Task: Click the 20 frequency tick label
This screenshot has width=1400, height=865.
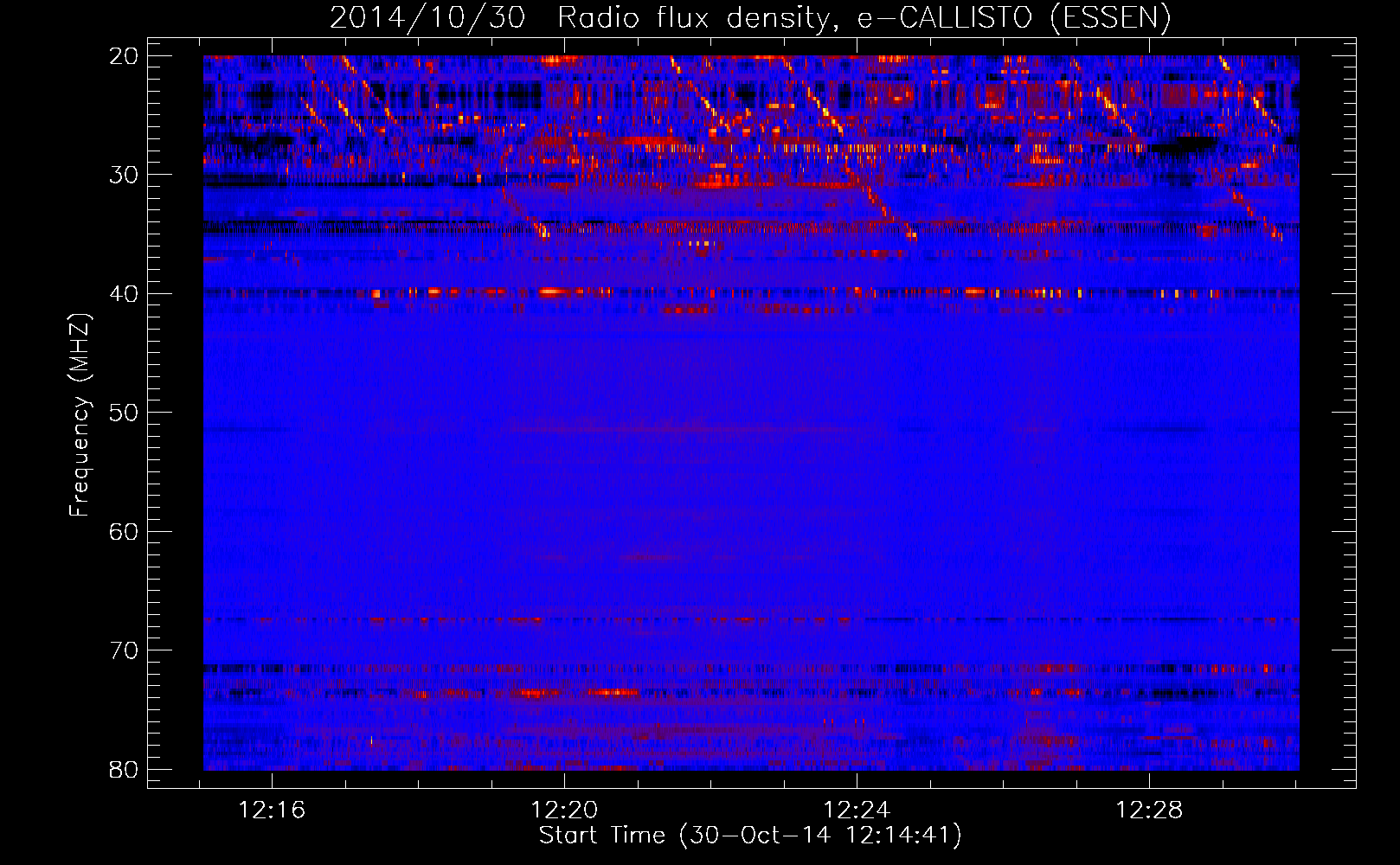Action: (x=124, y=56)
